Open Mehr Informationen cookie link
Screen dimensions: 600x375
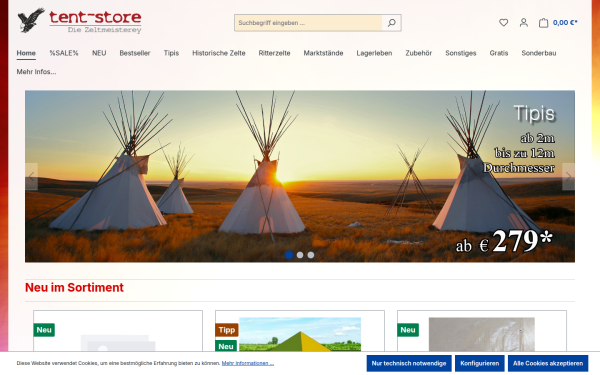(248, 363)
